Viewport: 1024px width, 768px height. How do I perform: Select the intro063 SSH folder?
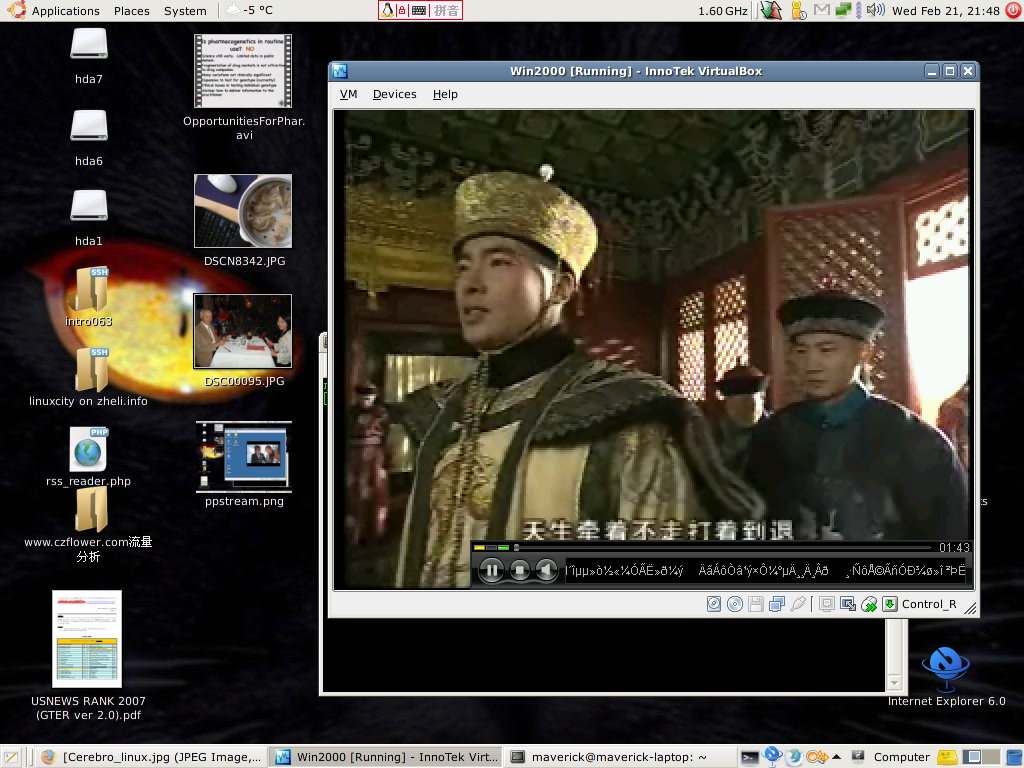pos(90,289)
